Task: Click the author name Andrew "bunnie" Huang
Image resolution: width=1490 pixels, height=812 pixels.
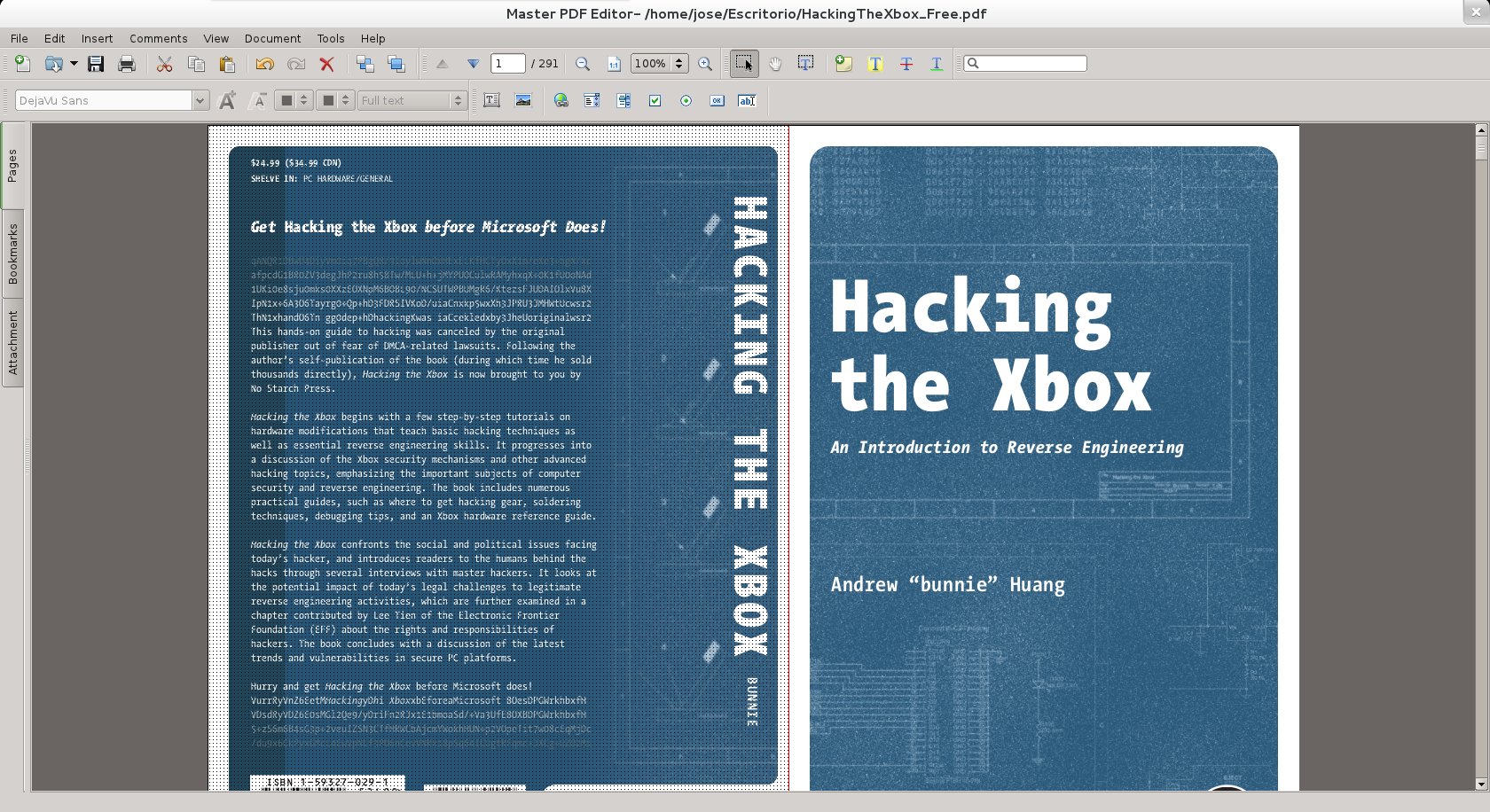Action: (x=948, y=585)
